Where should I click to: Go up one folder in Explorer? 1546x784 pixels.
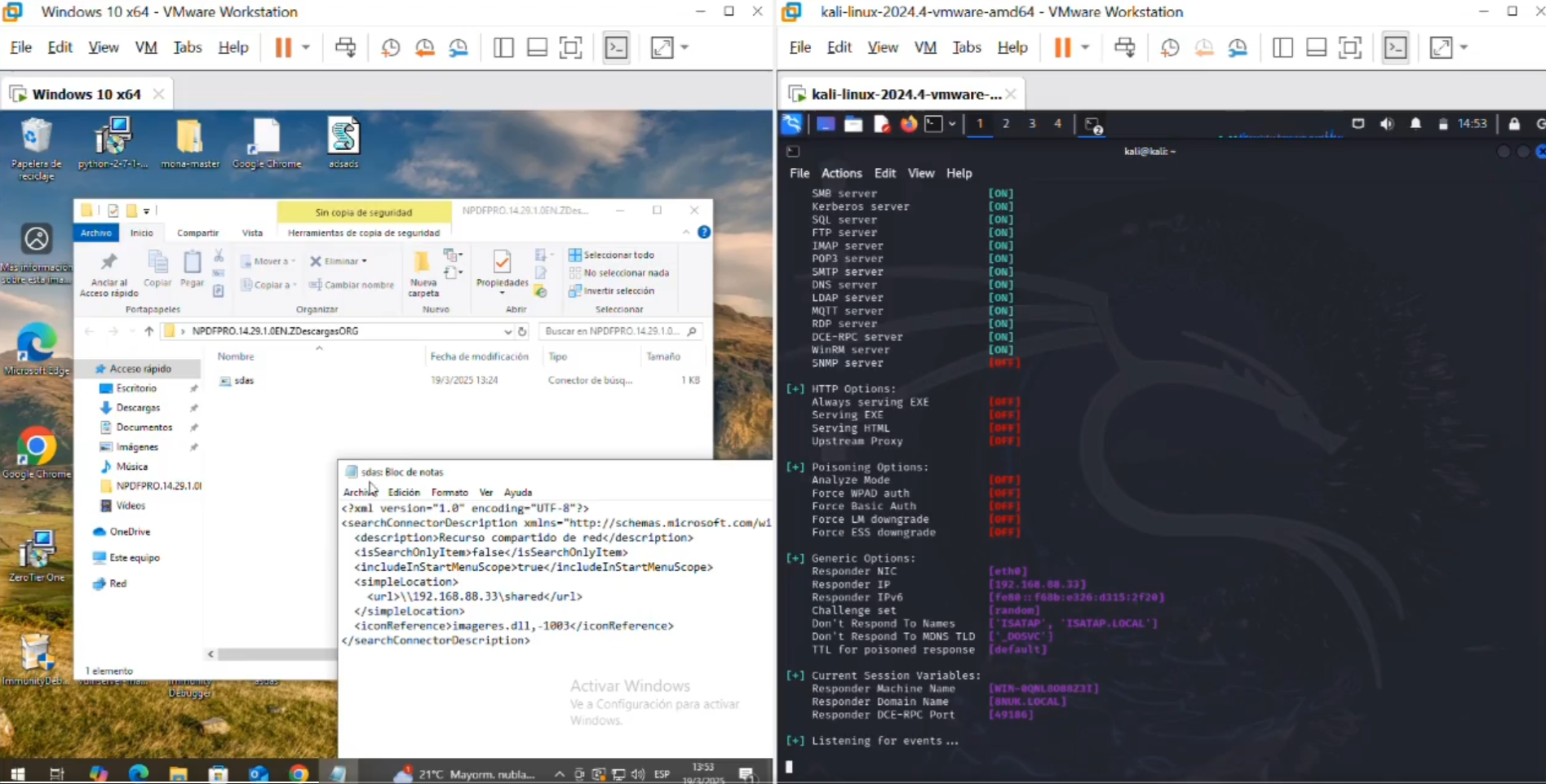(148, 331)
